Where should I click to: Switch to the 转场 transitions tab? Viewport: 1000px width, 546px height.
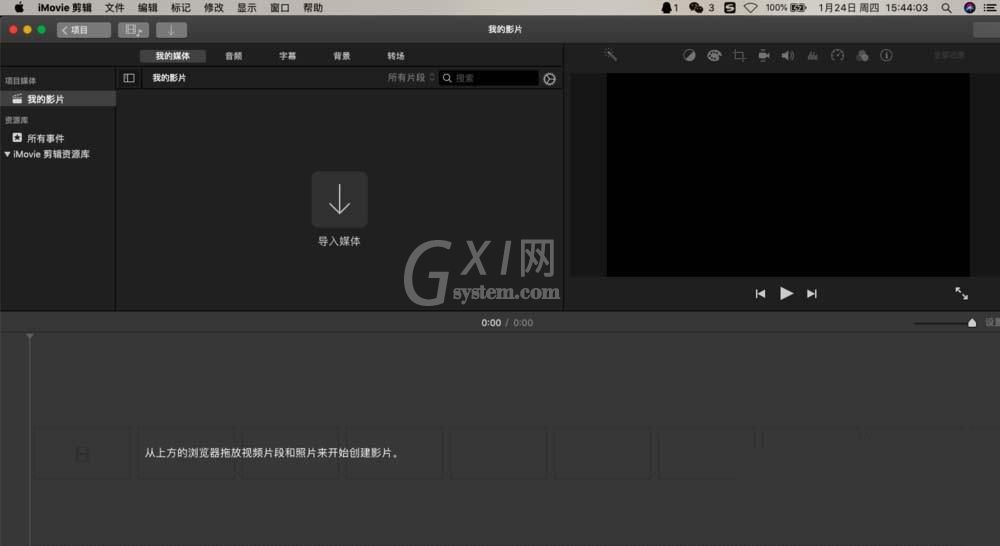point(396,56)
